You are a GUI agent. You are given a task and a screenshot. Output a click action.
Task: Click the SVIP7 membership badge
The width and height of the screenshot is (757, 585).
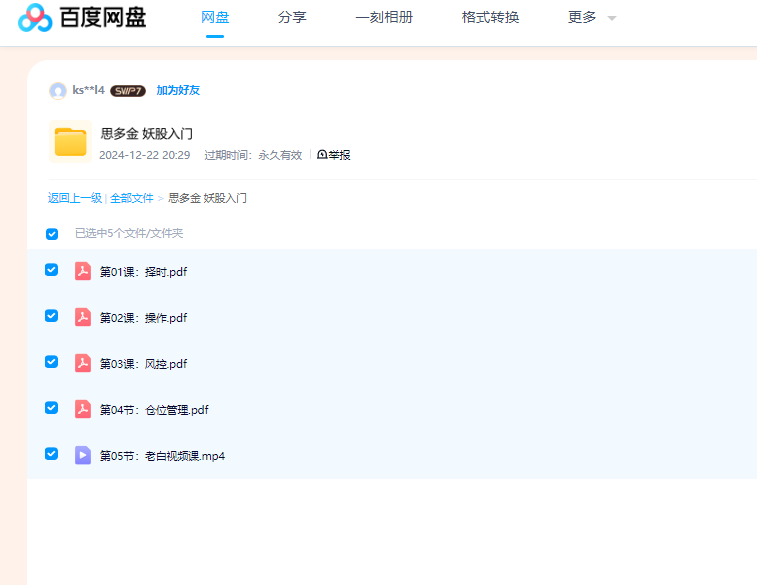[128, 91]
